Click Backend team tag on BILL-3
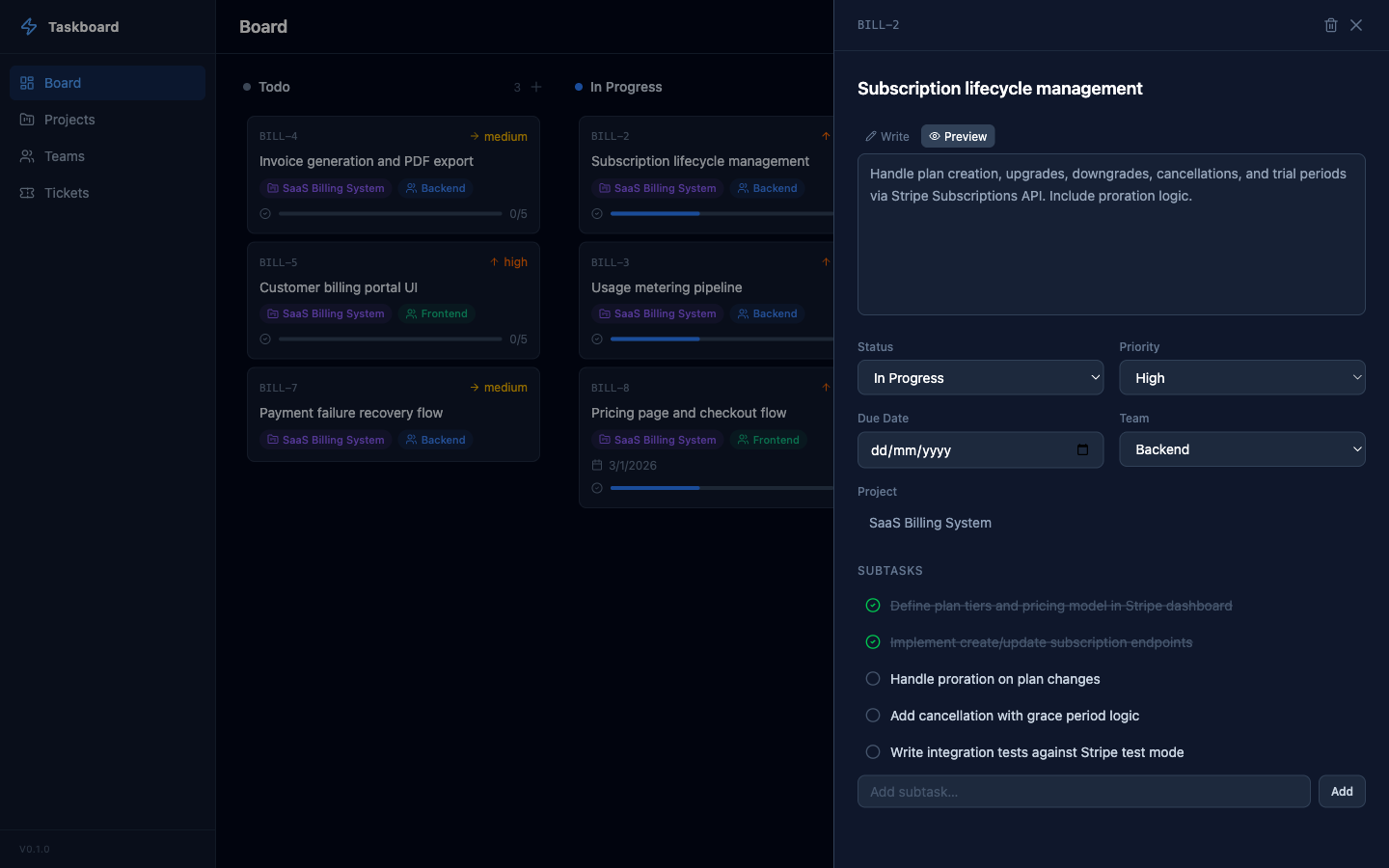Viewport: 1389px width, 868px height. [767, 313]
